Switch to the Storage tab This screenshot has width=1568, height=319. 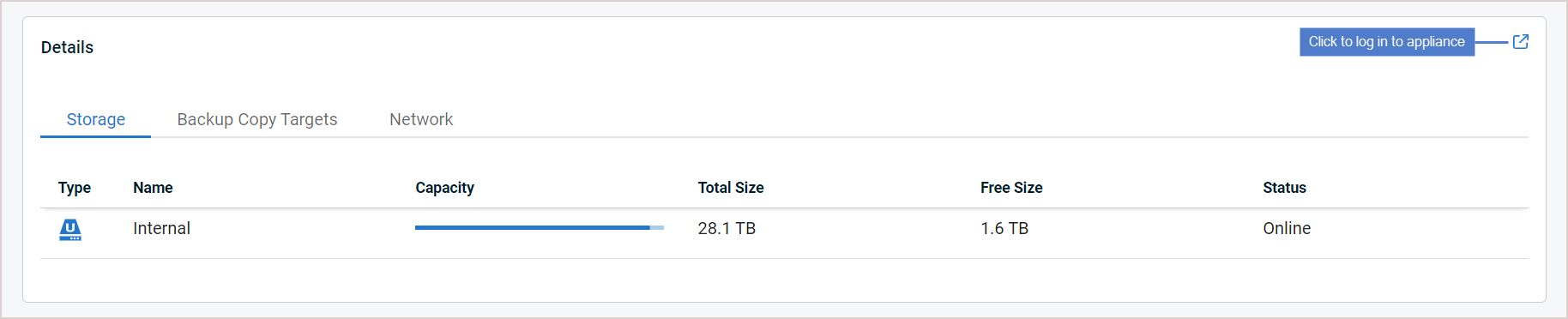tap(96, 119)
